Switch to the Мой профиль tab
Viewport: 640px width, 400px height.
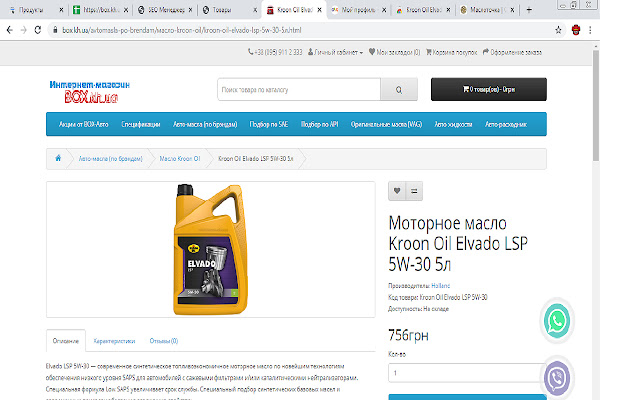(358, 10)
